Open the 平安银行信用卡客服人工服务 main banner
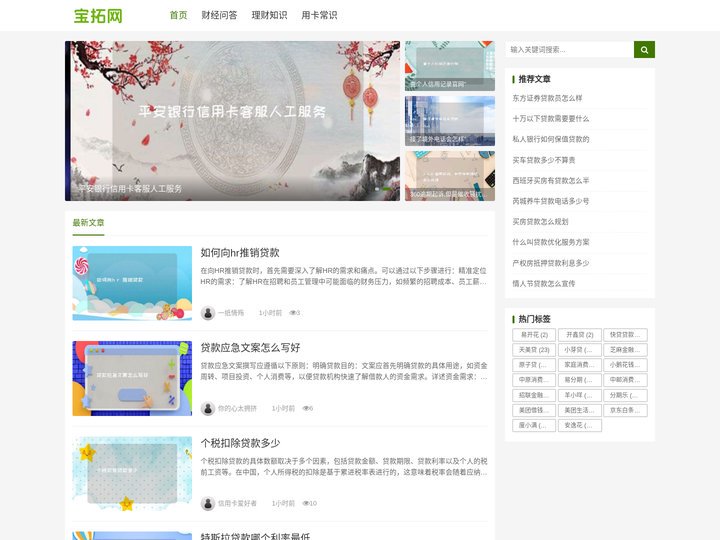The width and height of the screenshot is (720, 540). point(232,121)
